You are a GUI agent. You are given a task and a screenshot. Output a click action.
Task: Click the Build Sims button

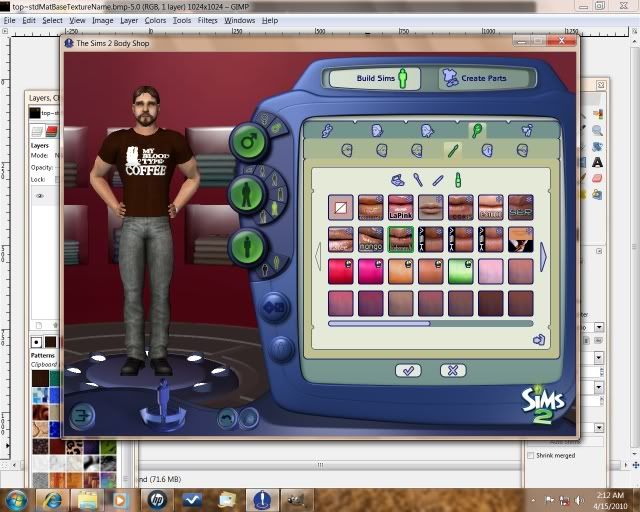375,78
